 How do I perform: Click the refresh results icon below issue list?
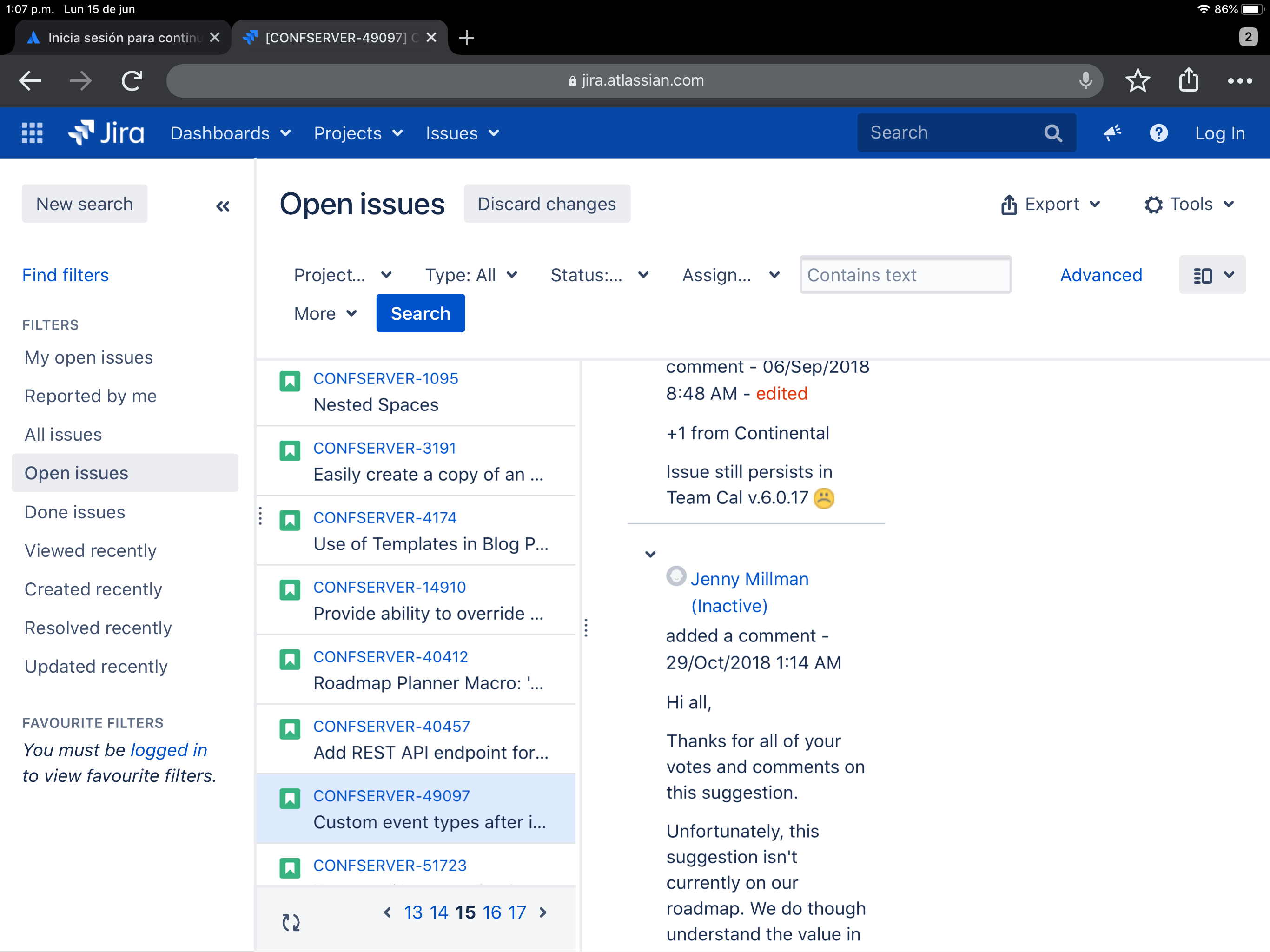point(291,922)
